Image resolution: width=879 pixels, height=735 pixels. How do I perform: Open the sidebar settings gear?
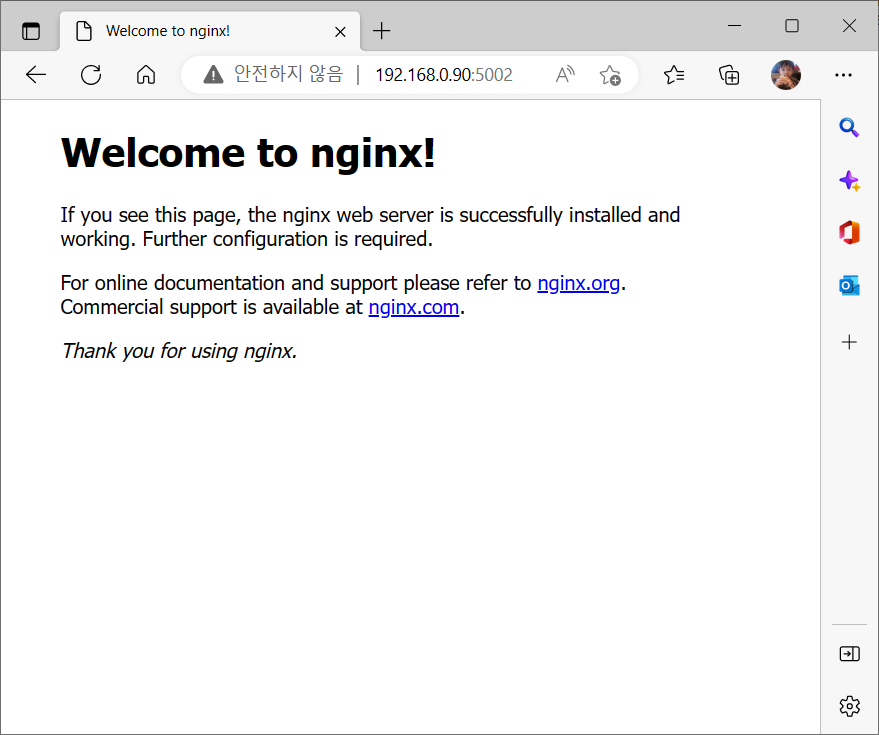849,705
